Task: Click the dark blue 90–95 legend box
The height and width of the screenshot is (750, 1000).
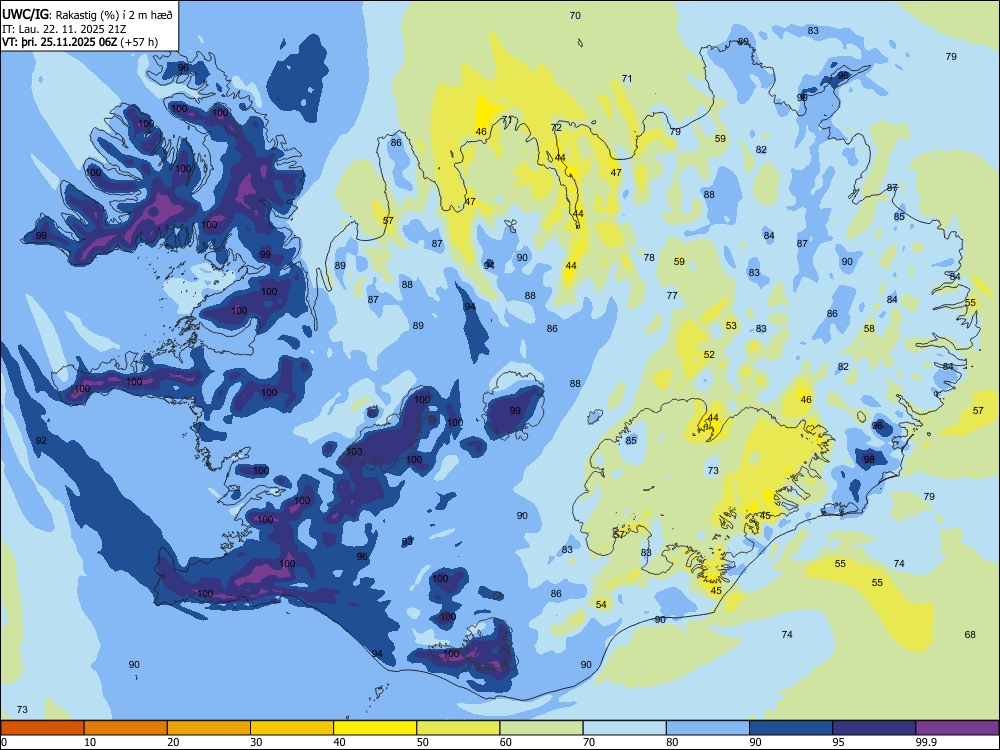Action: [x=791, y=728]
